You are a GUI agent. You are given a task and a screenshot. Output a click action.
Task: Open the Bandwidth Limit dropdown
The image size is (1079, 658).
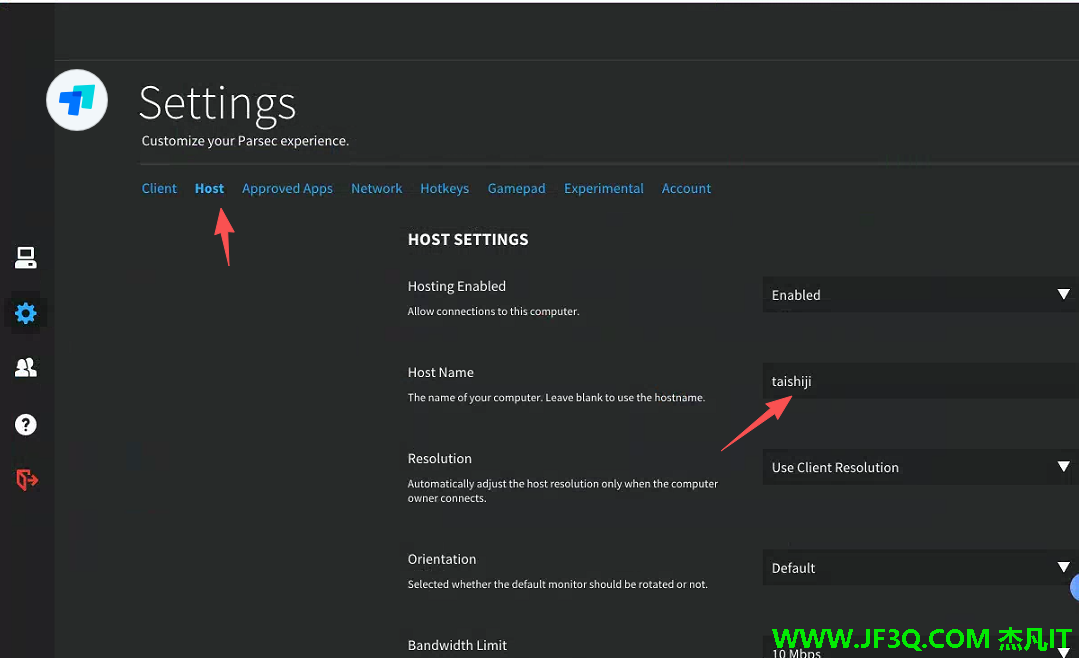[x=920, y=648]
